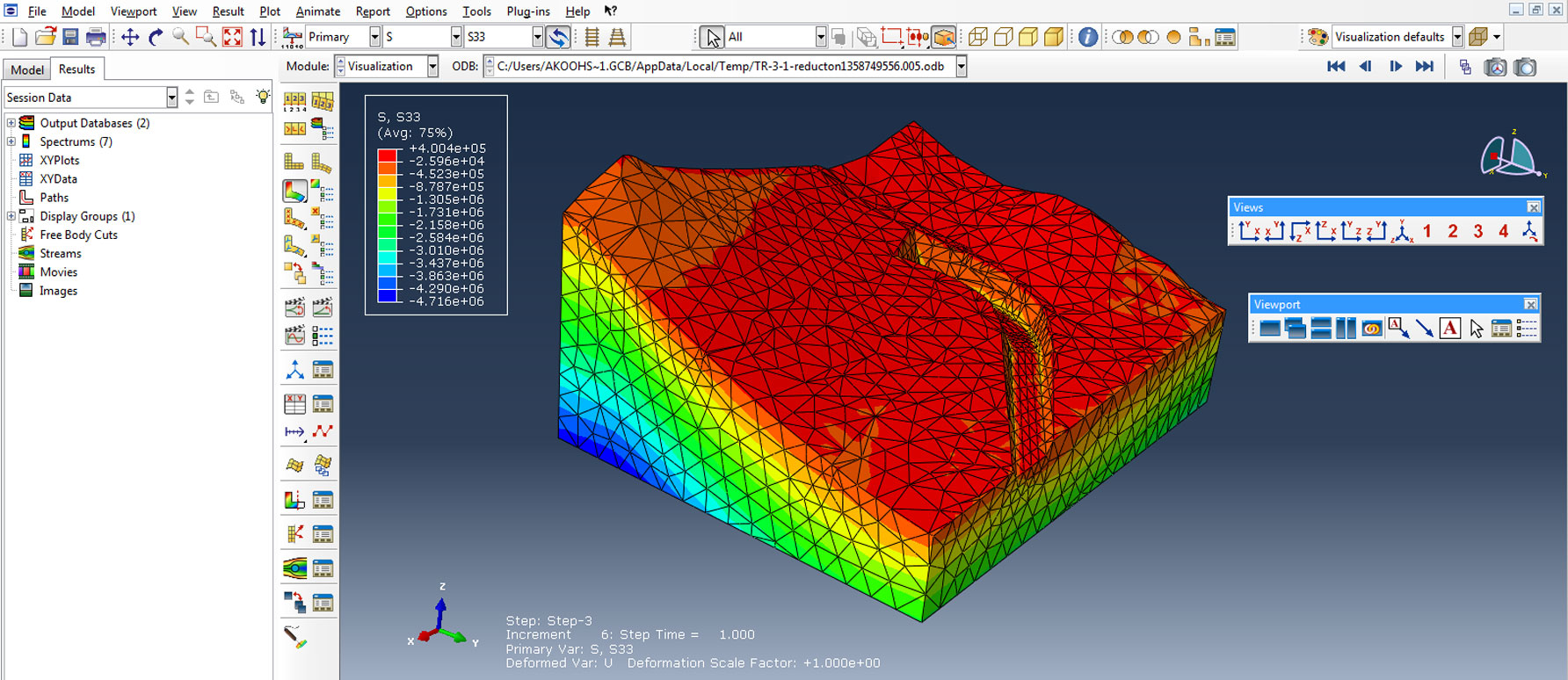Click the blue swatch in the S33 legend
Screen dimensions: 1568x680
387,295
